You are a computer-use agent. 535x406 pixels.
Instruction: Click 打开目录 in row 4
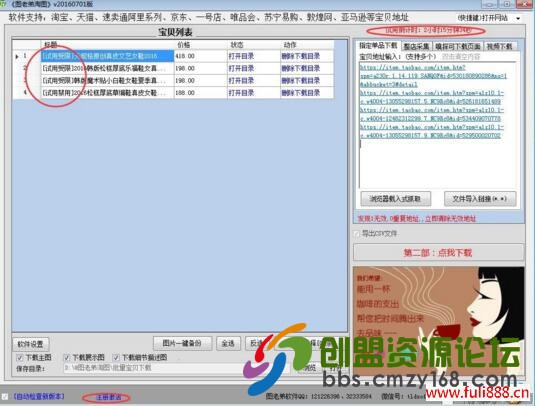click(x=241, y=93)
